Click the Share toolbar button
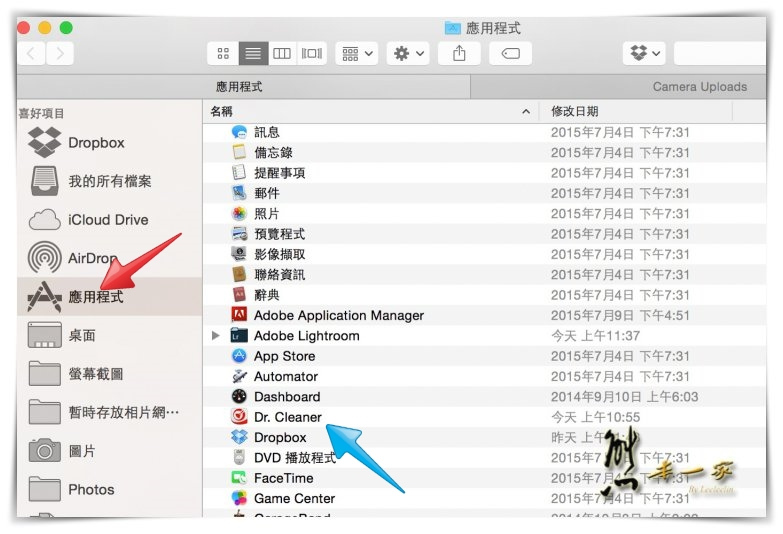Viewport: 783px width, 534px height. 459,53
